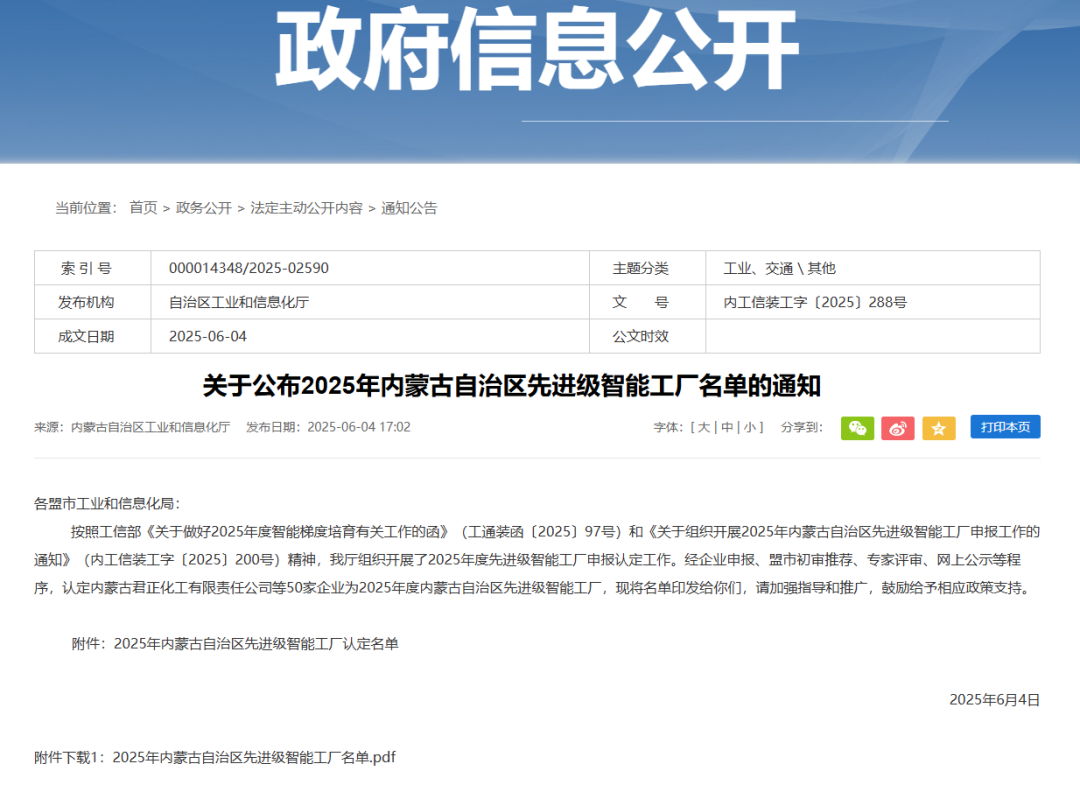Share the article via the WeChat icon

pos(857,428)
